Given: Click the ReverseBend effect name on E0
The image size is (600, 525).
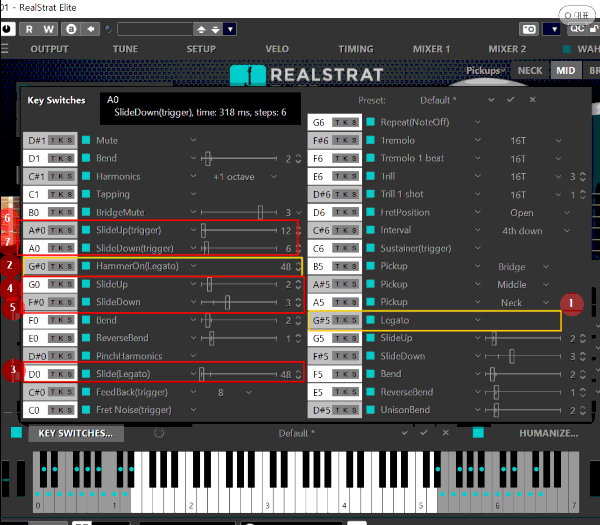Looking at the screenshot, I should click(122, 338).
